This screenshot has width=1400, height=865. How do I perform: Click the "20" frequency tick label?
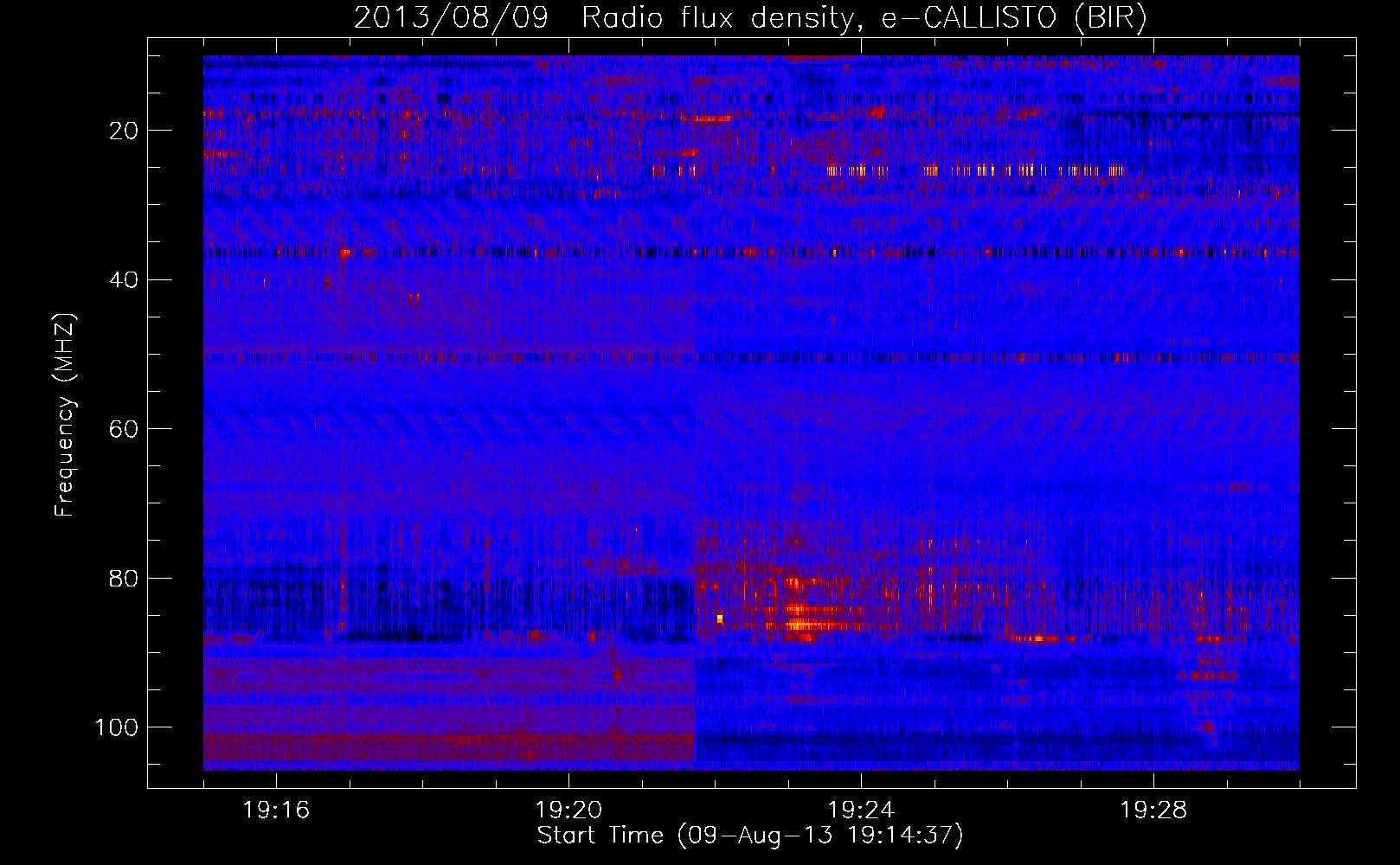[x=125, y=131]
